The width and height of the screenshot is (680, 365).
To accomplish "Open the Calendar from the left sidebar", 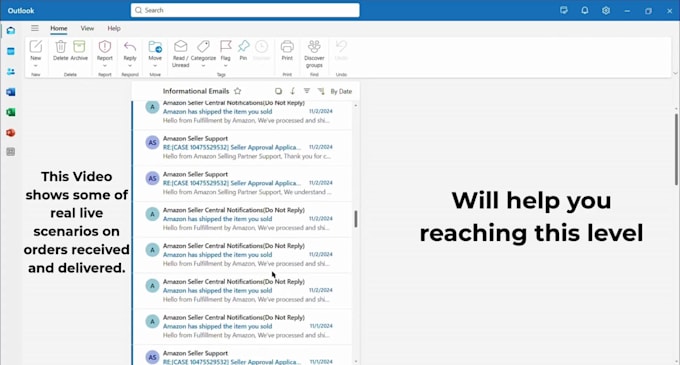I will point(10,51).
